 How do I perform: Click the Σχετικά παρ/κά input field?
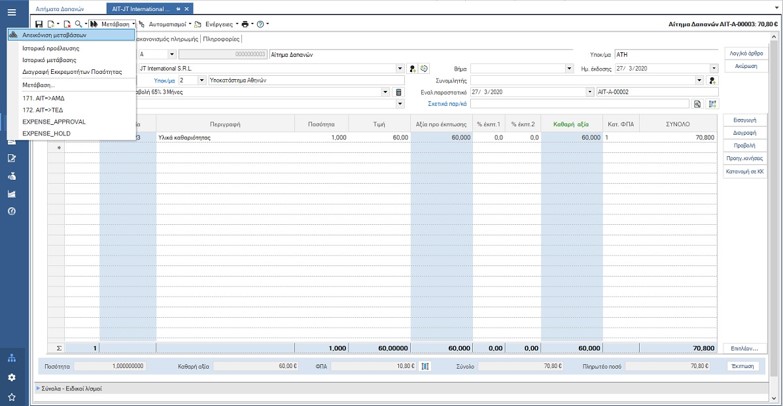pyautogui.click(x=580, y=104)
